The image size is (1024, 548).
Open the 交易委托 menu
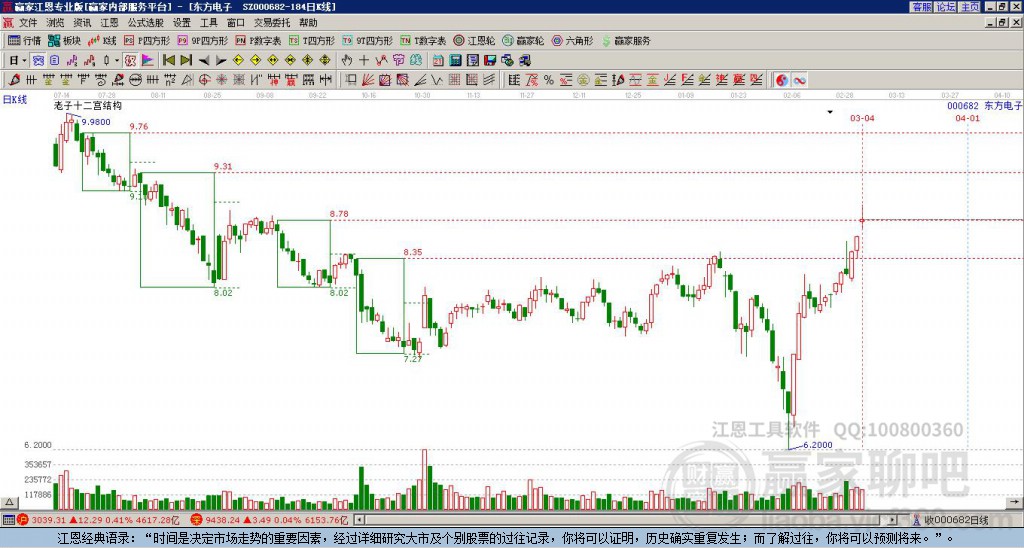[272, 22]
